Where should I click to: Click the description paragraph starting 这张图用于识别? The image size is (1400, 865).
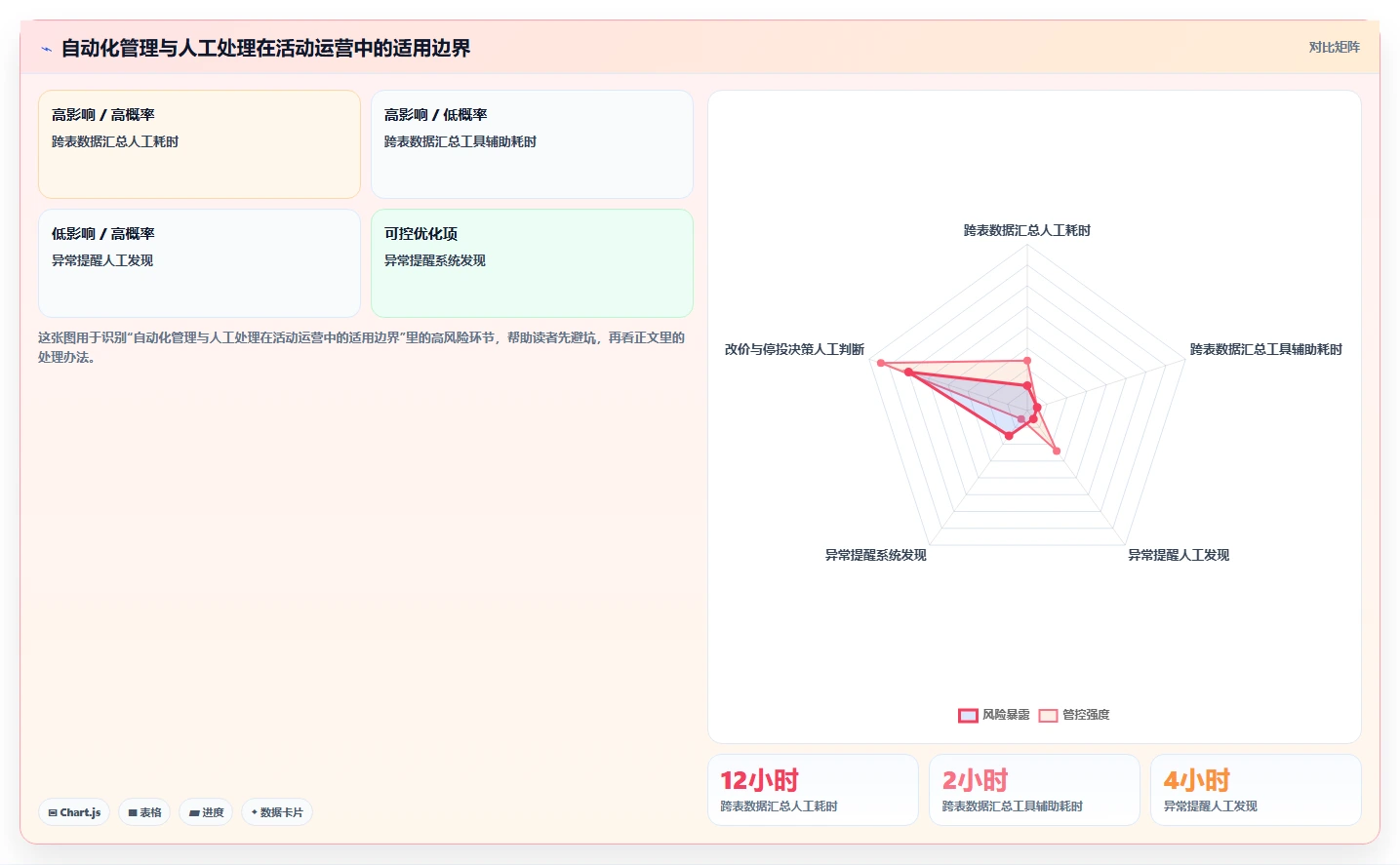pyautogui.click(x=361, y=347)
